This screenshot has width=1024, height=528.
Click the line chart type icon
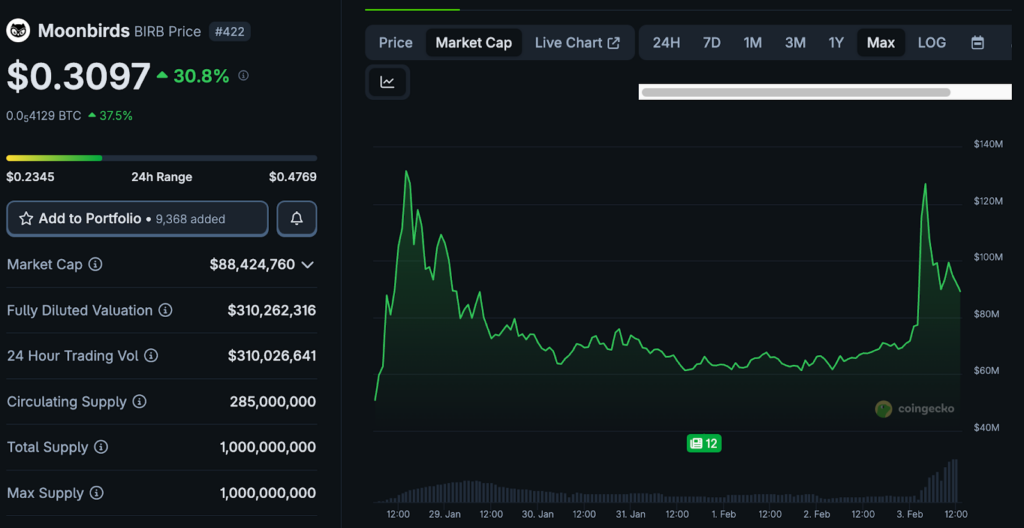tap(387, 82)
